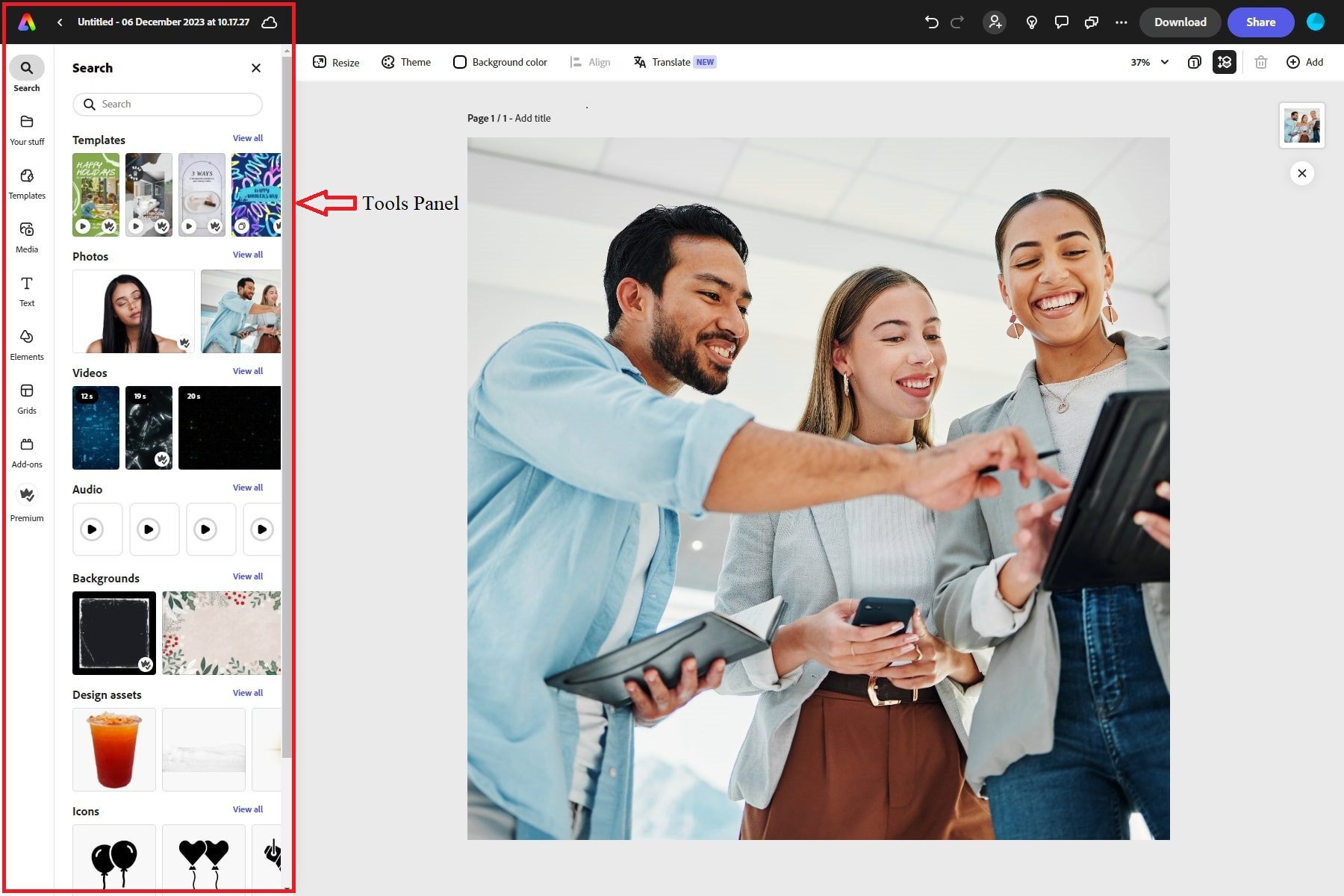
Task: Click the Download button
Action: coord(1180,22)
